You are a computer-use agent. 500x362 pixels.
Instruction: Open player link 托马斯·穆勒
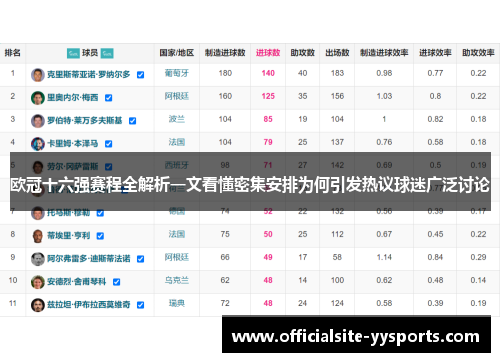(69, 213)
